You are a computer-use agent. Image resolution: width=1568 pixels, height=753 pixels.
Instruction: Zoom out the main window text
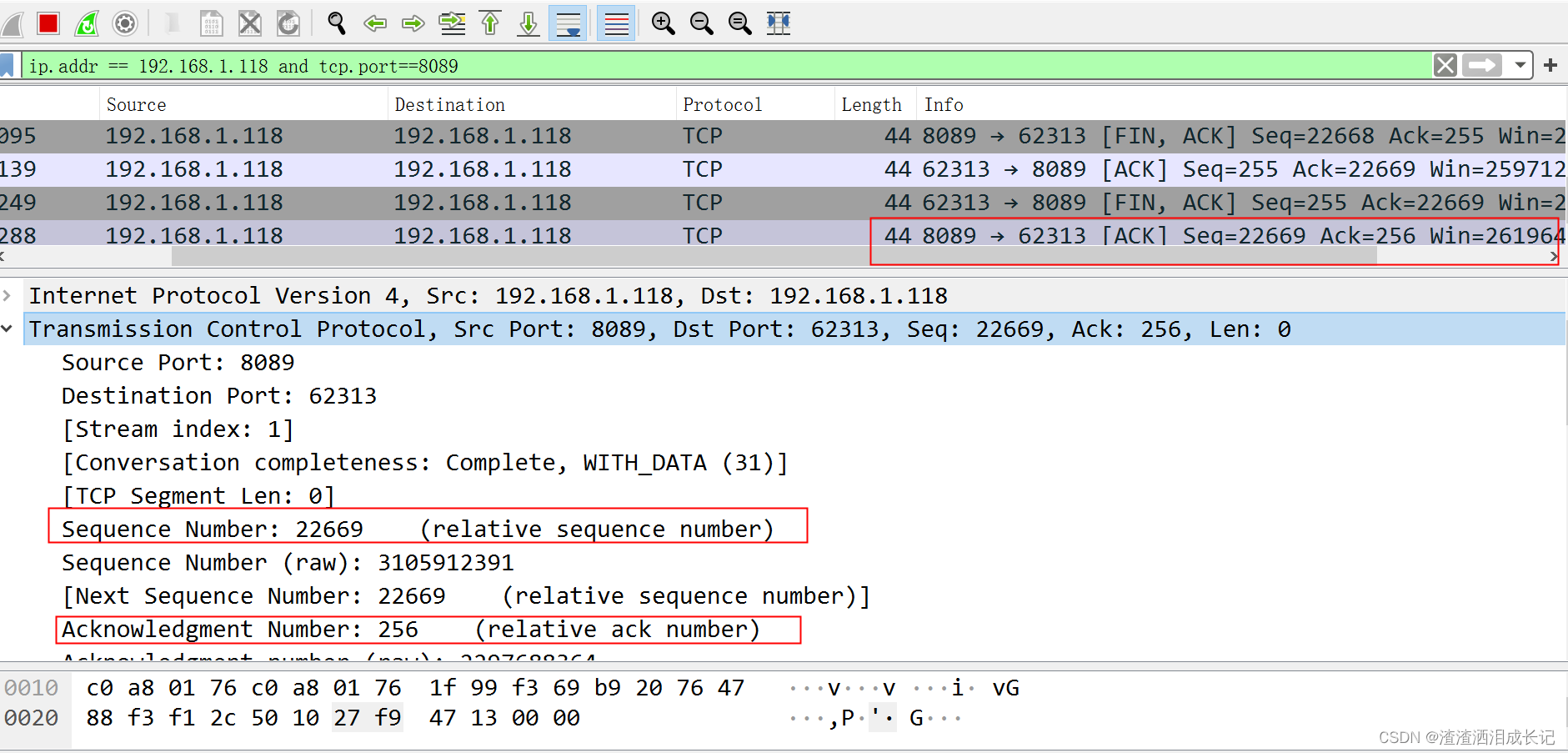tap(702, 23)
